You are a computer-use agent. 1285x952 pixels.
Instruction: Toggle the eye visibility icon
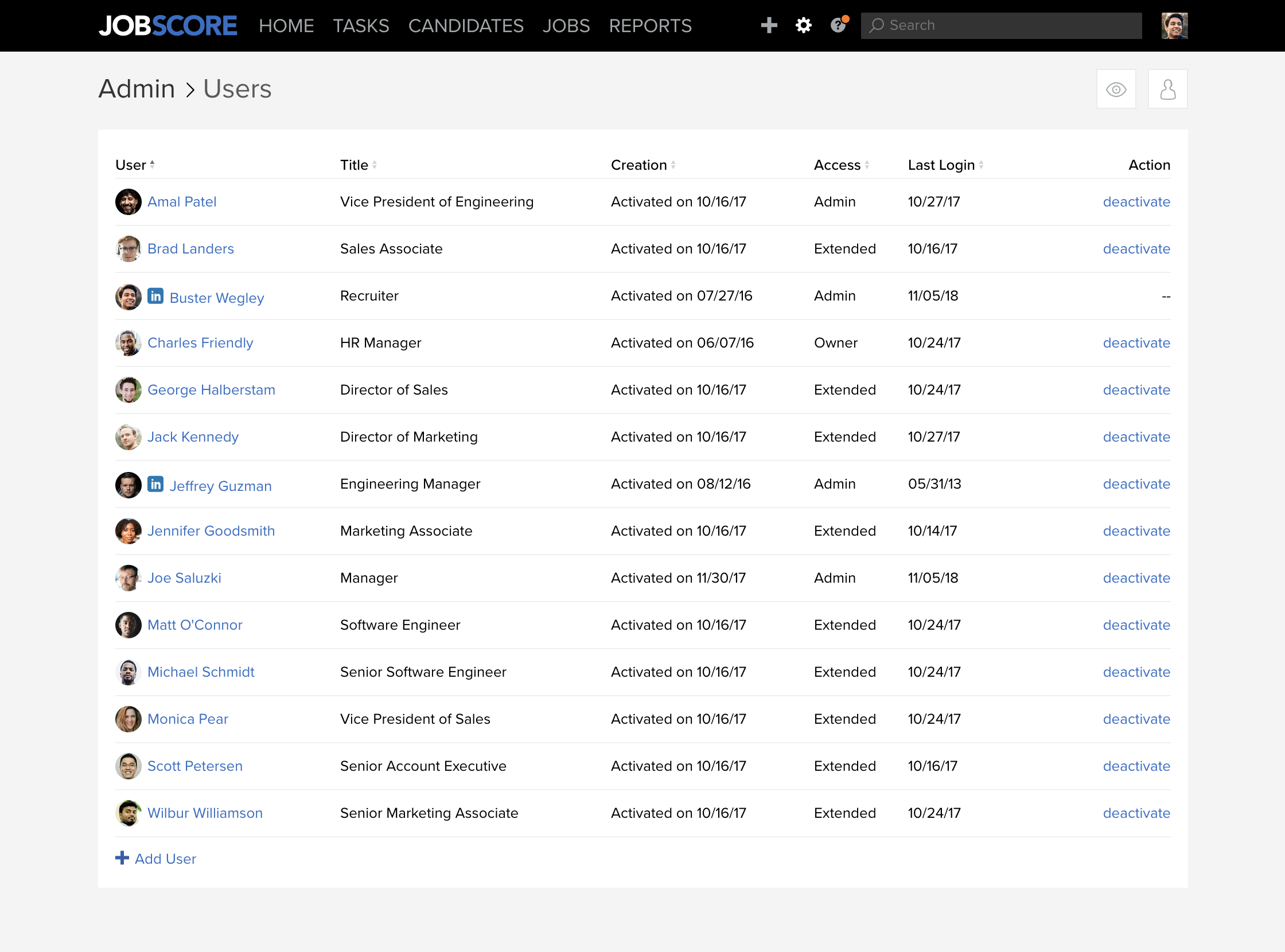(x=1117, y=89)
